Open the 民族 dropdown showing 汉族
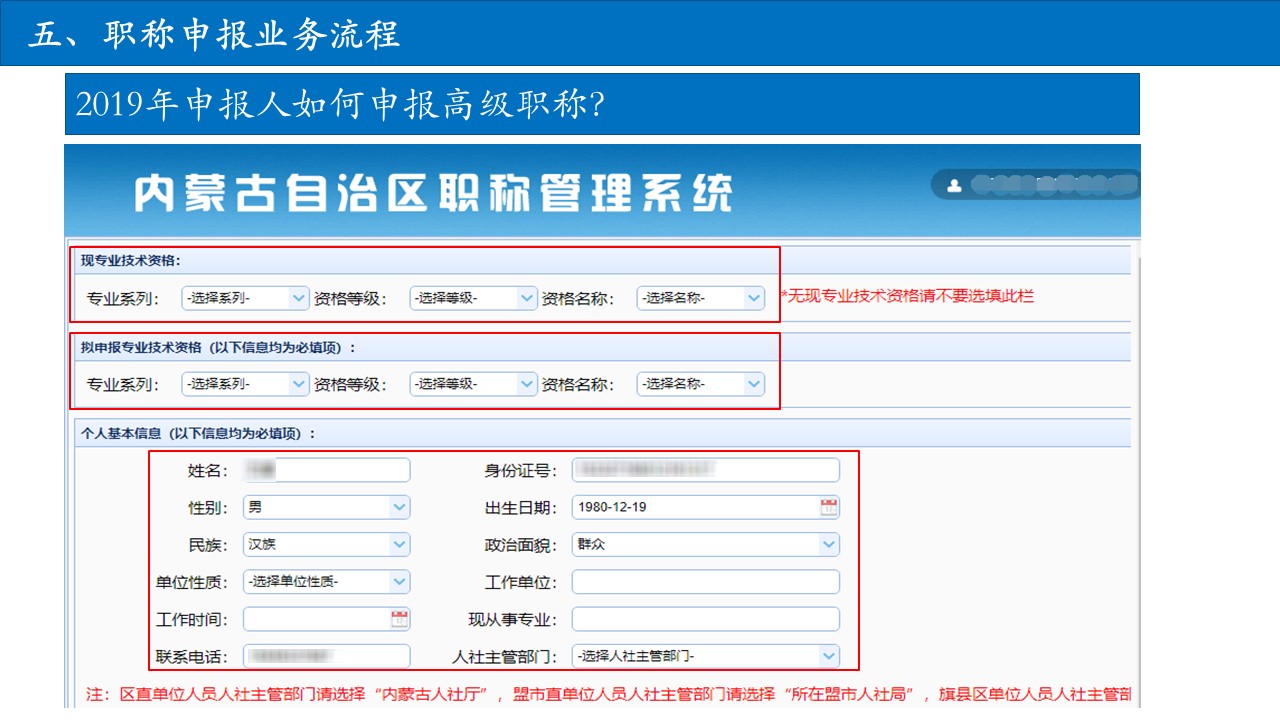 [326, 545]
